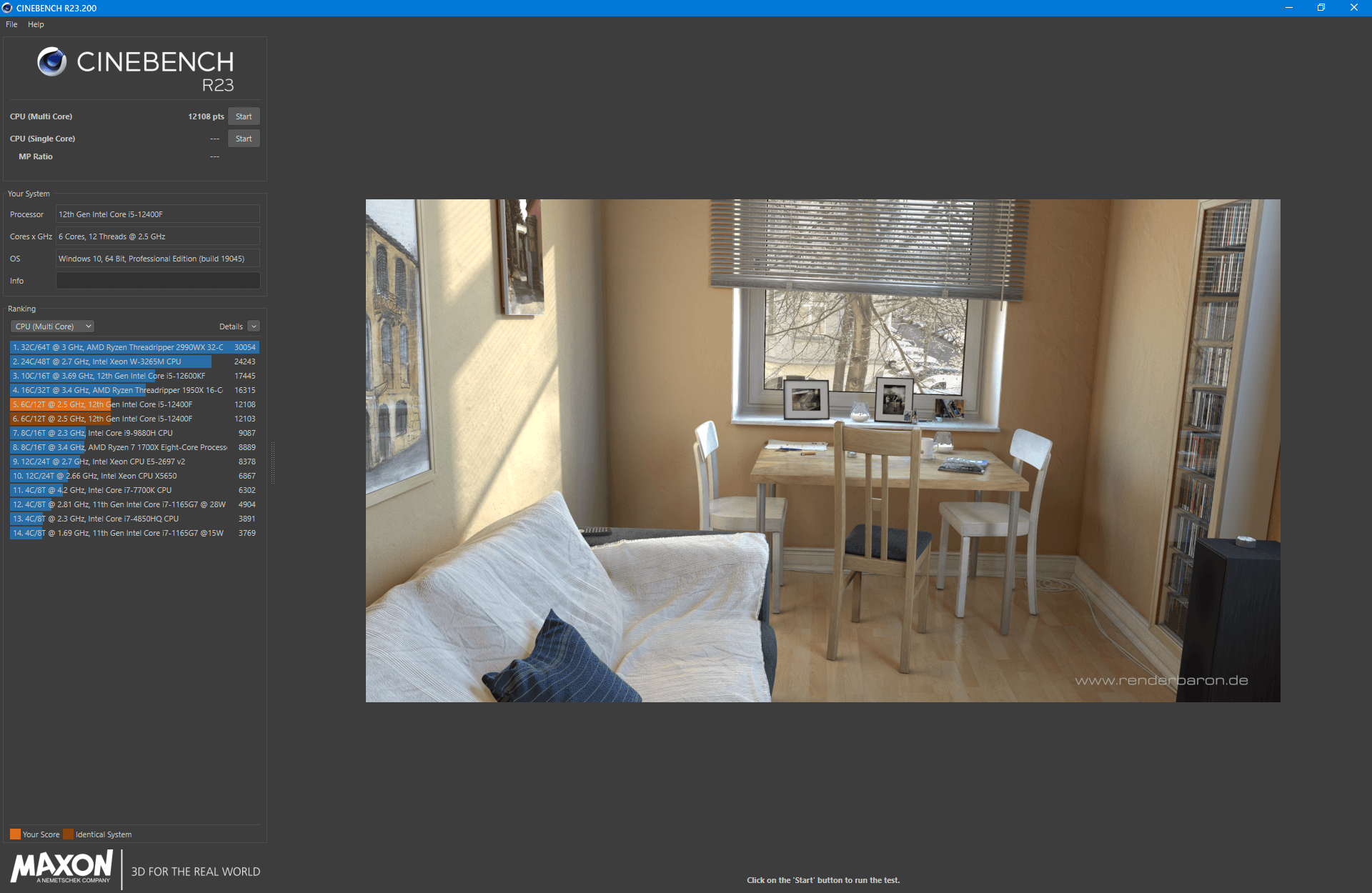Click the MAXON logo at the bottom
Viewport: 1372px width, 893px height.
click(61, 868)
